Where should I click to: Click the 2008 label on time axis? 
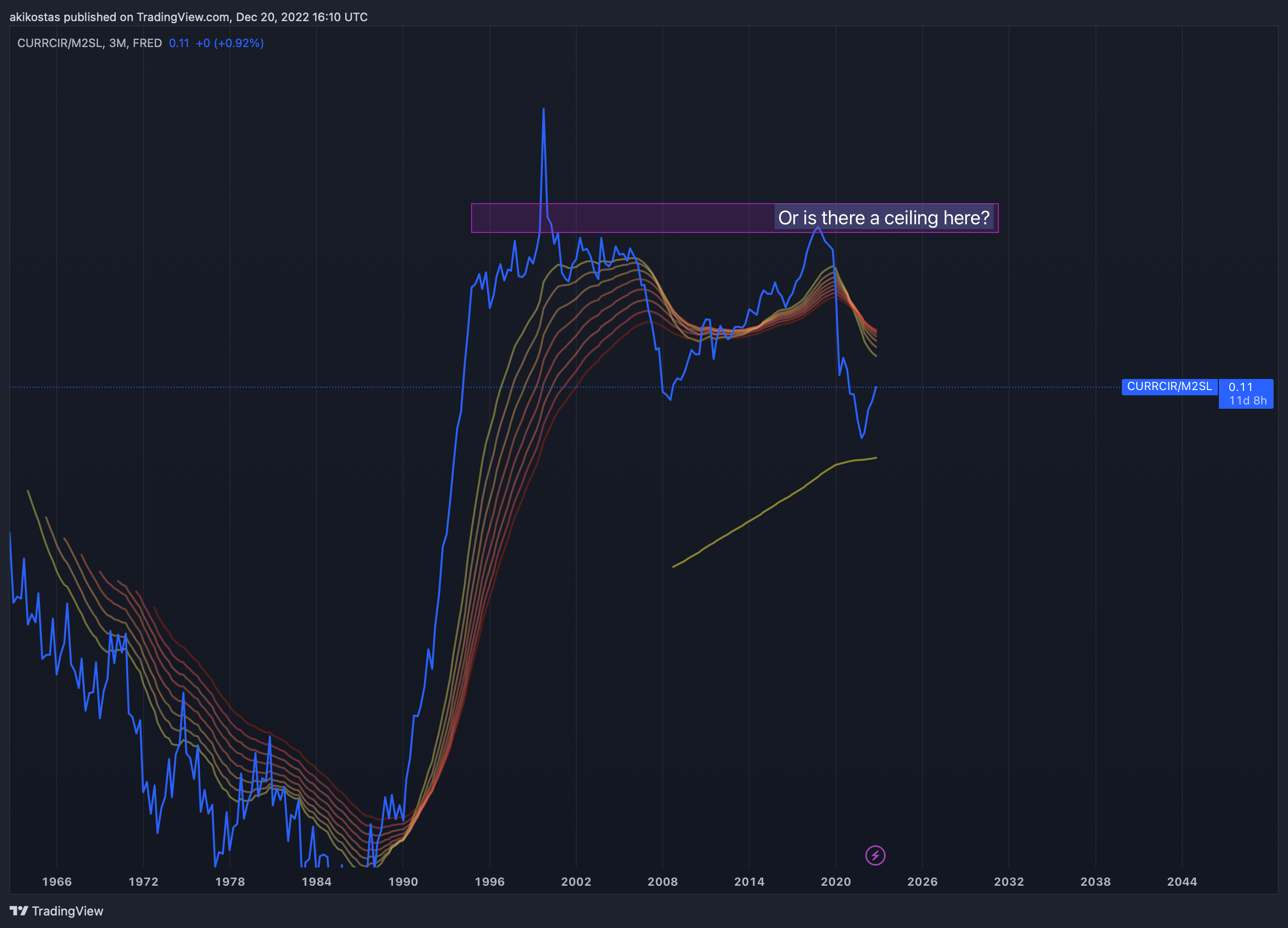click(663, 881)
